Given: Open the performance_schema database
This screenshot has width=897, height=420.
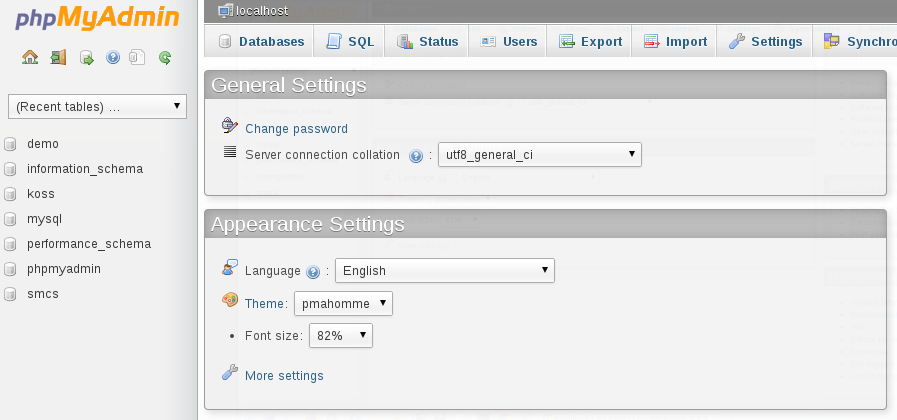Looking at the screenshot, I should tap(89, 244).
